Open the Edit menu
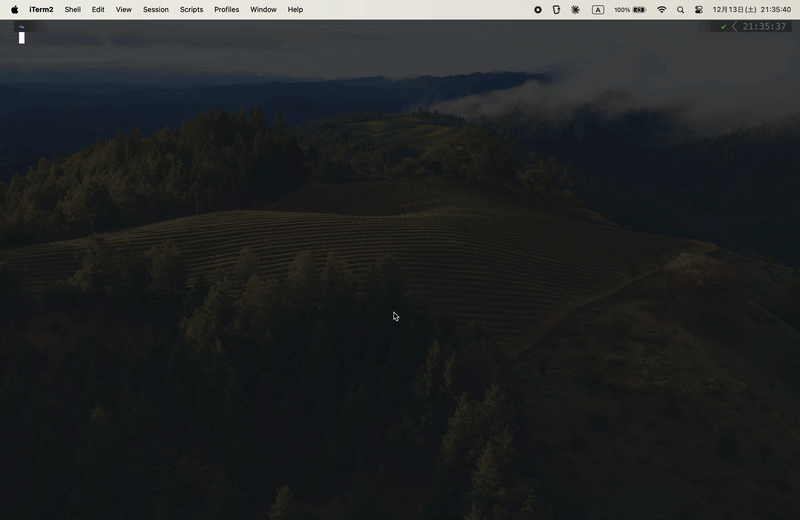The height and width of the screenshot is (520, 800). pos(98,9)
